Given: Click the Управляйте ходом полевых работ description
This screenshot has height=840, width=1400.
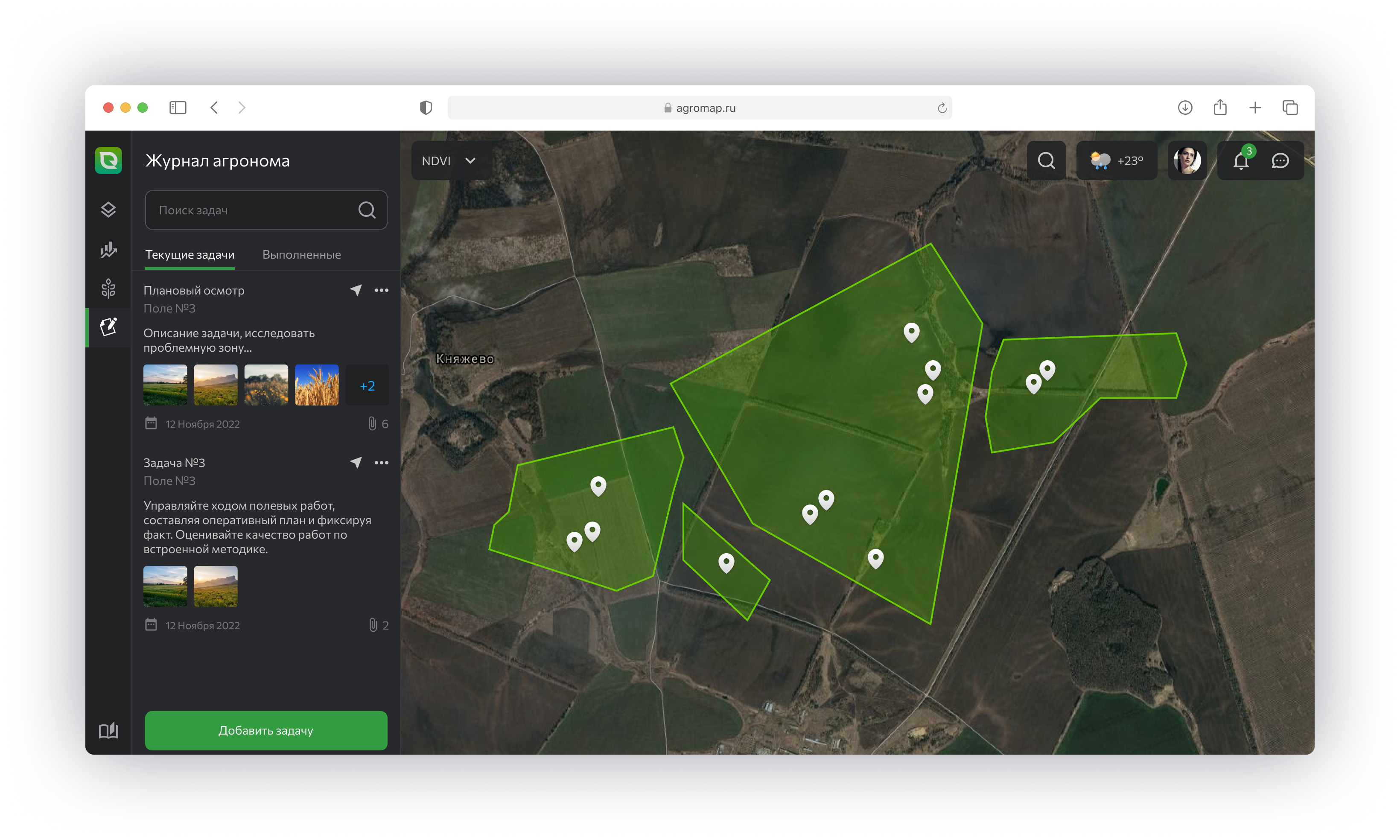Looking at the screenshot, I should click(257, 527).
